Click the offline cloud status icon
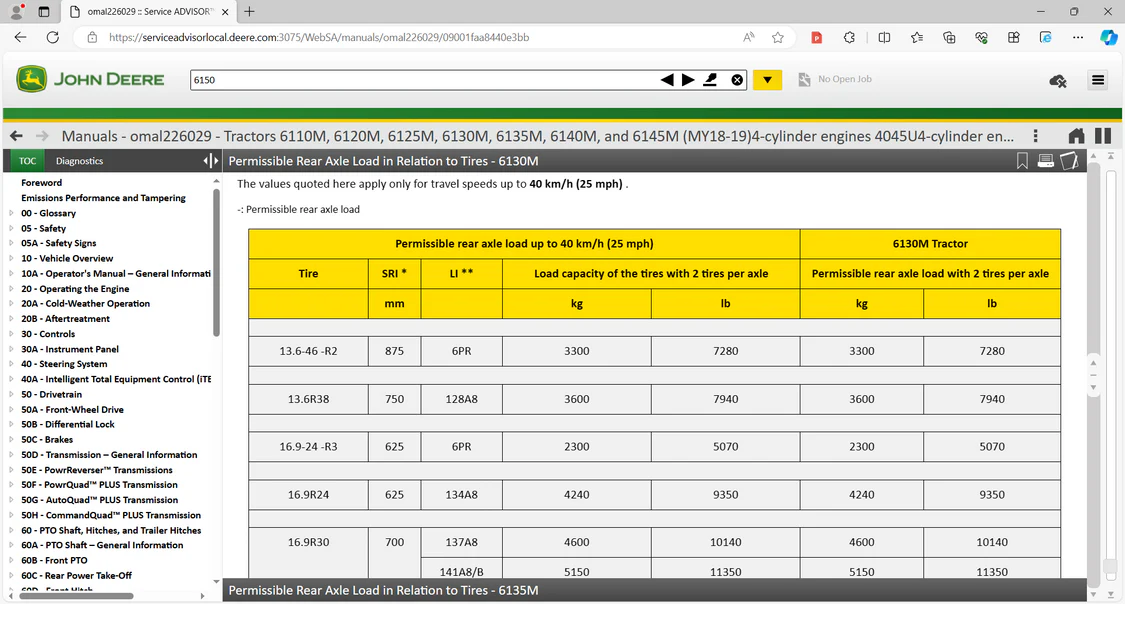Screen dimensions: 1125x619 1057,81
